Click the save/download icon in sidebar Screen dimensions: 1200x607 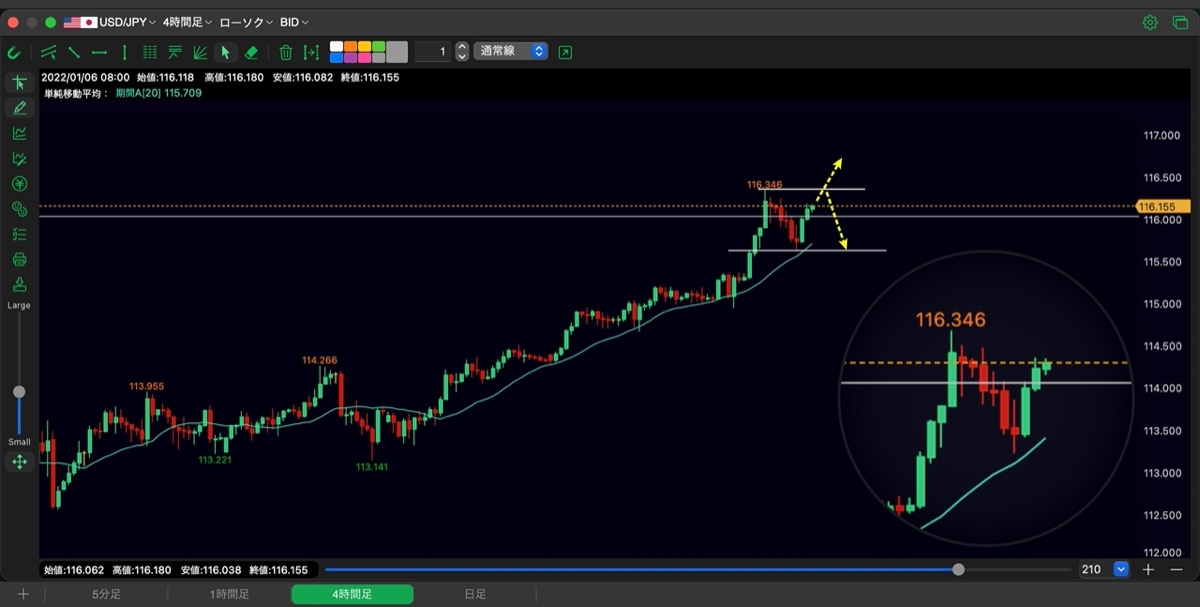pos(19,285)
